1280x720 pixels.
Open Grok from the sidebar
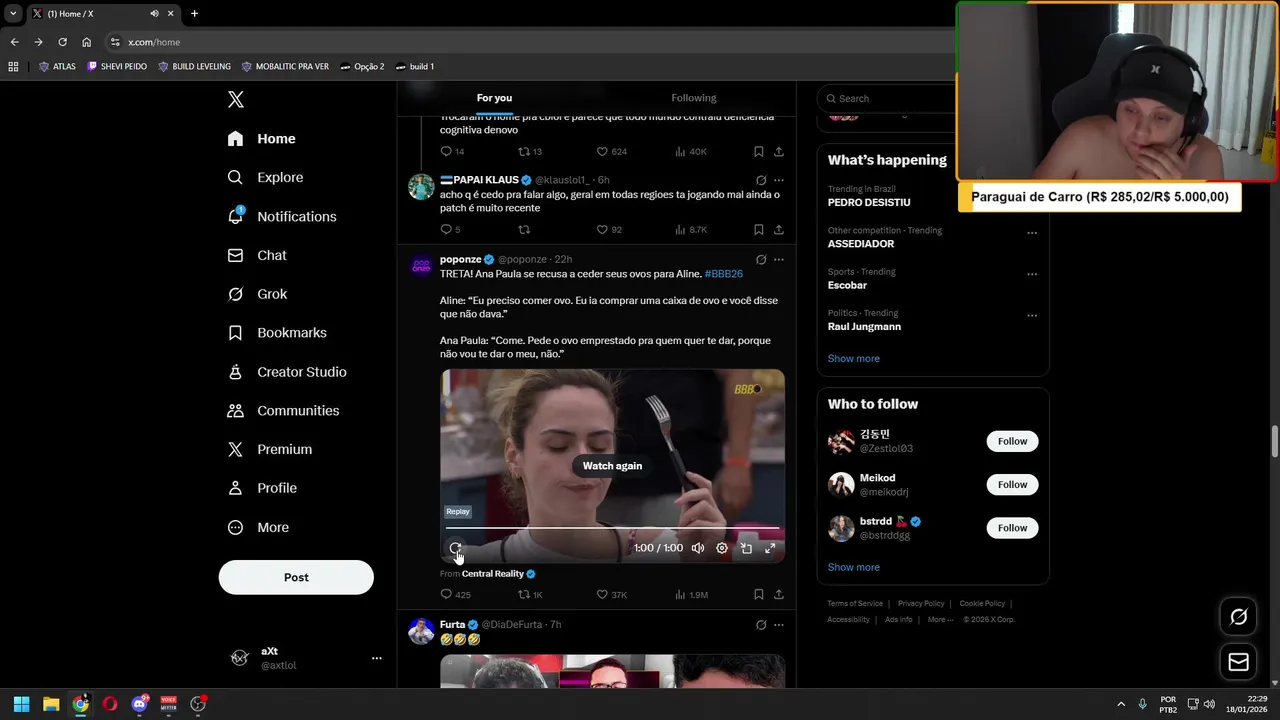pos(257,294)
